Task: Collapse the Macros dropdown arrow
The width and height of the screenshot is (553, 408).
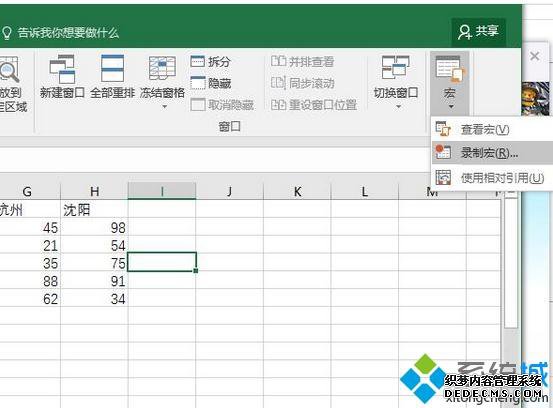Action: pos(451,106)
